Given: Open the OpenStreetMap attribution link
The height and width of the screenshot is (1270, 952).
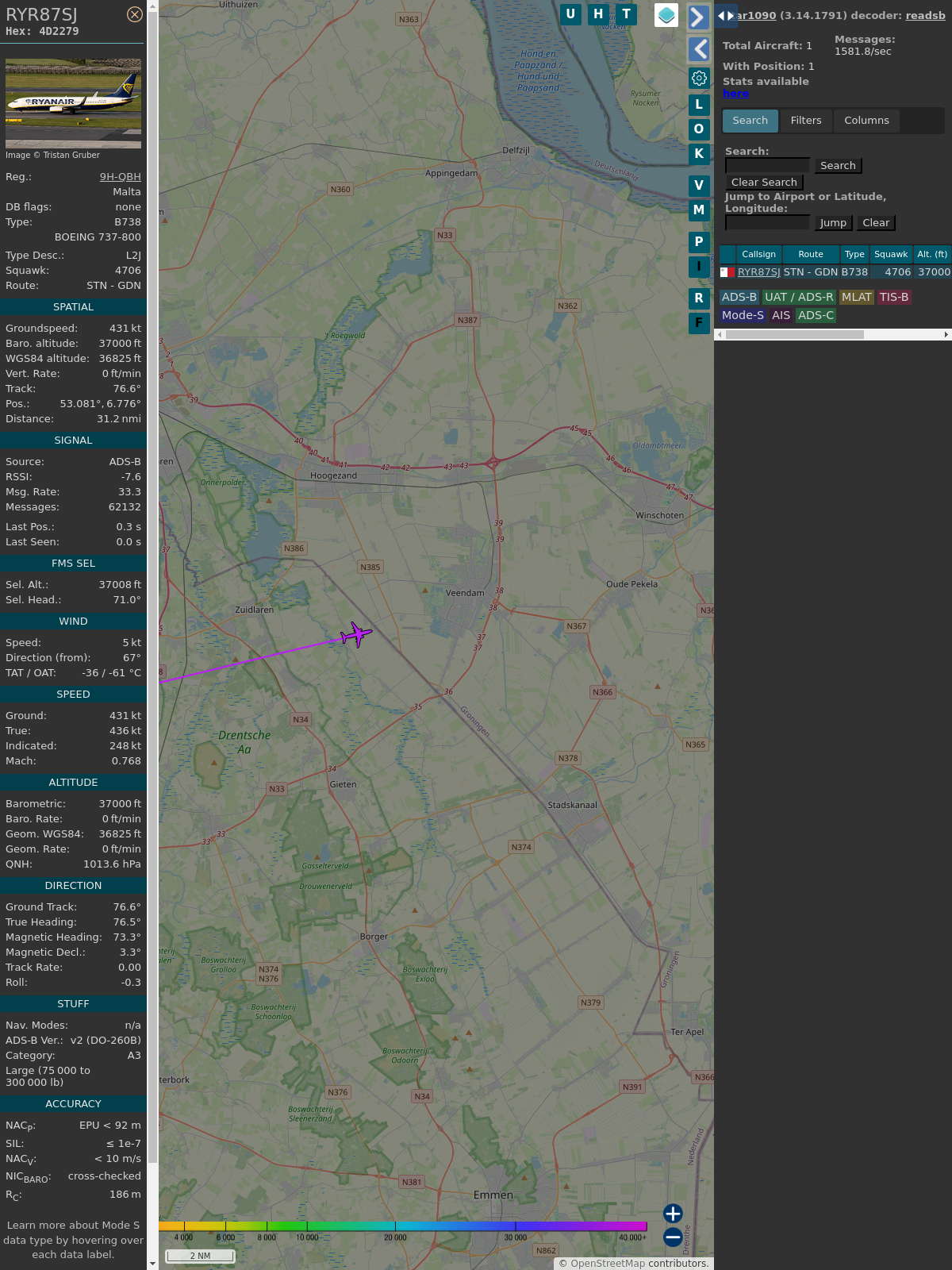Looking at the screenshot, I should 608,1263.
